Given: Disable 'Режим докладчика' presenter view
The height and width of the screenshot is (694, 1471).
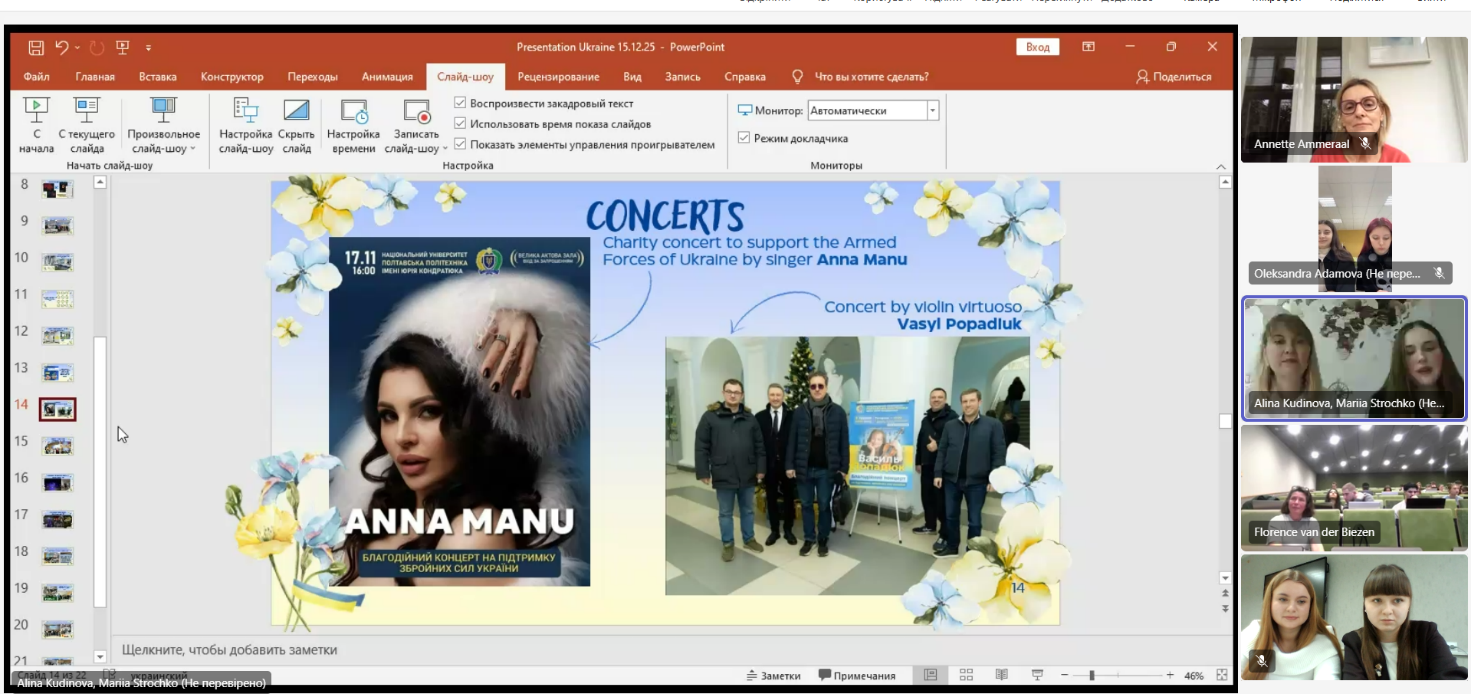Looking at the screenshot, I should click(744, 138).
